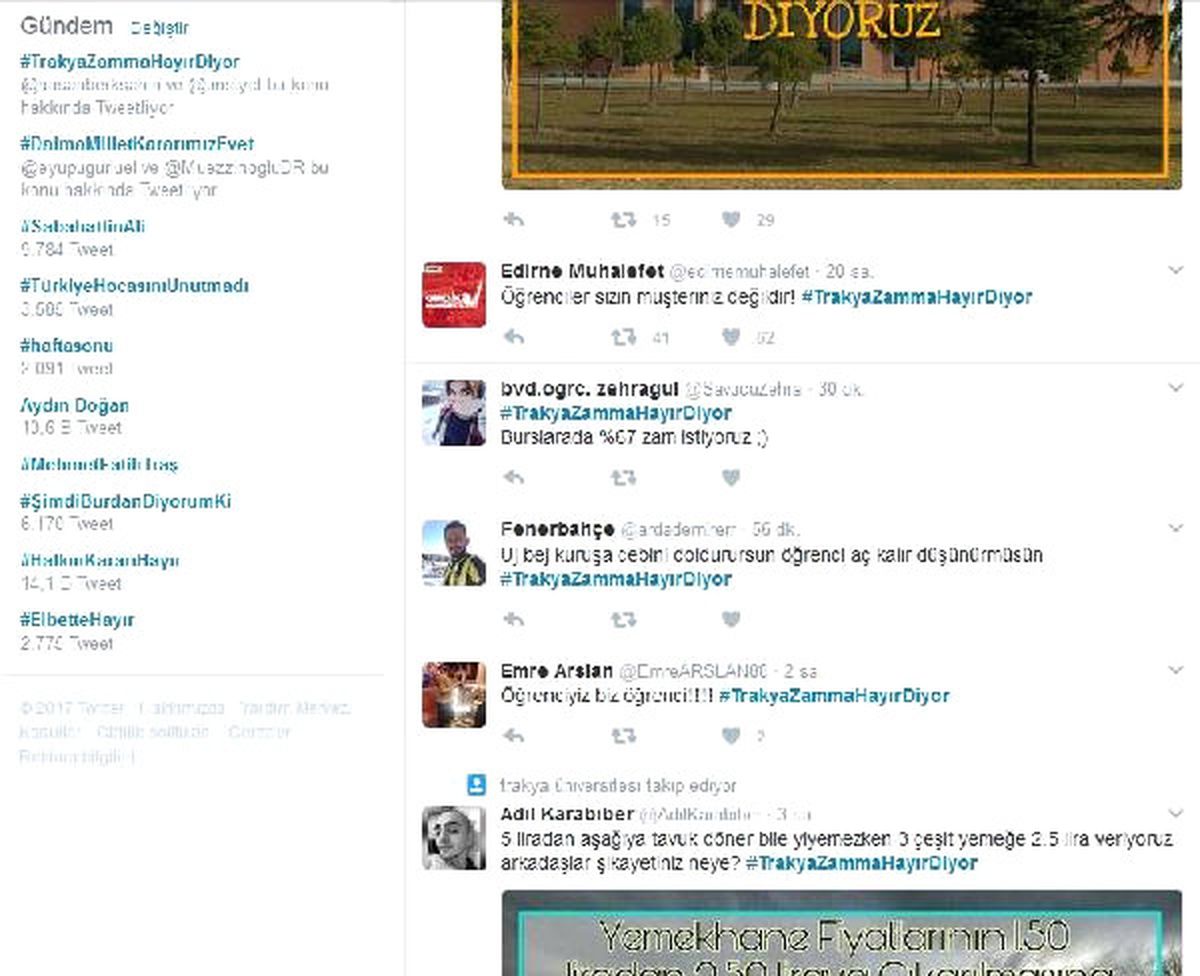1200x976 pixels.
Task: Open the #MehmetFatihTraş trending topic
Action: 99,465
